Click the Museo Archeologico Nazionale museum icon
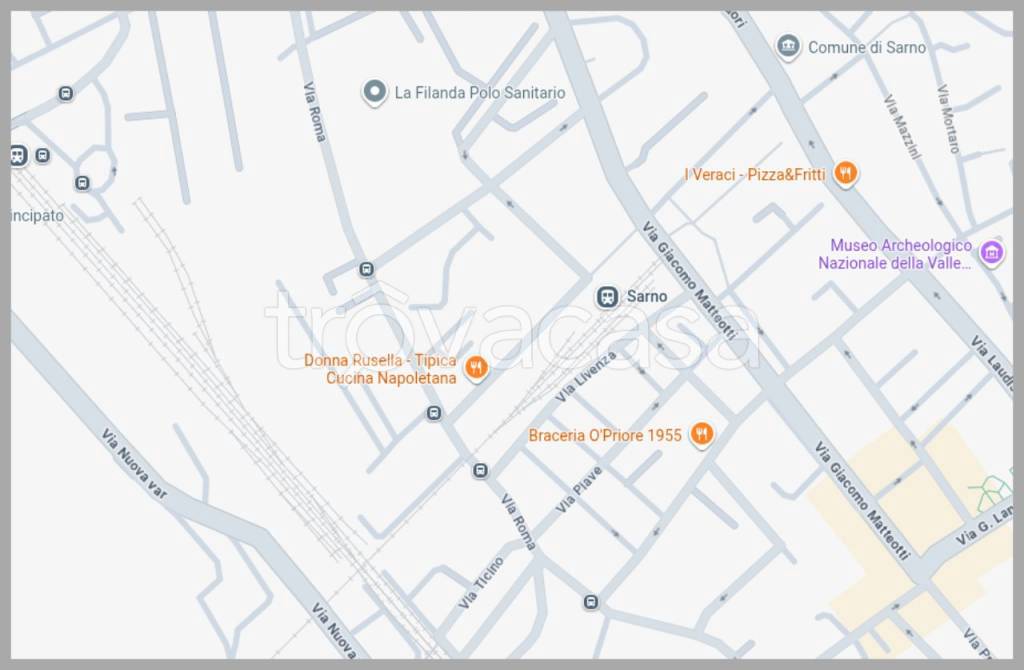Viewport: 1024px width, 670px height. (x=991, y=253)
